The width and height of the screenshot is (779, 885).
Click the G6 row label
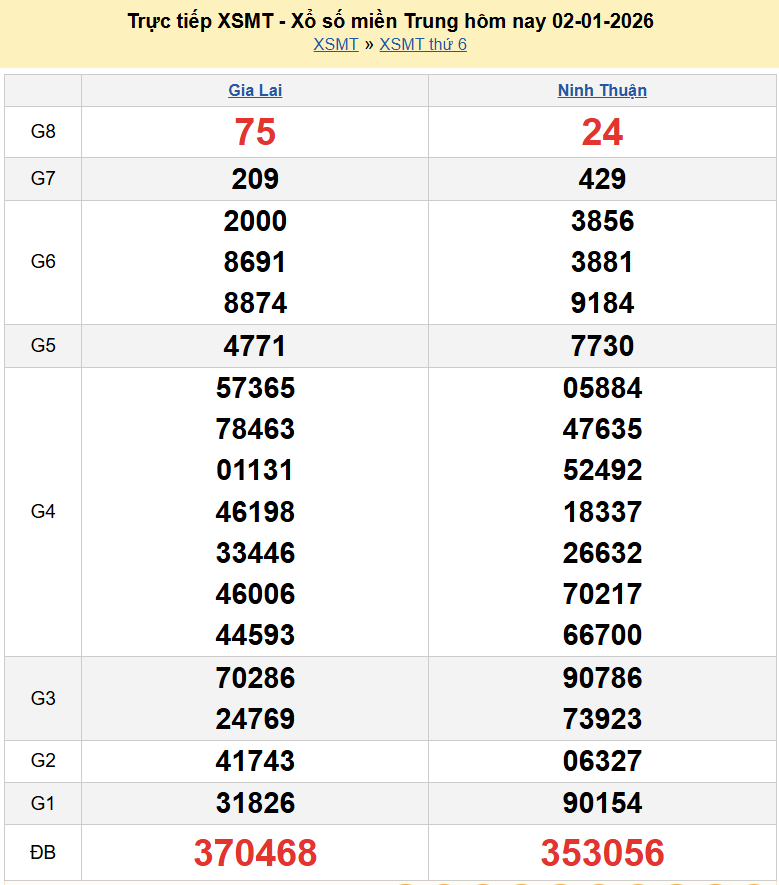click(43, 261)
